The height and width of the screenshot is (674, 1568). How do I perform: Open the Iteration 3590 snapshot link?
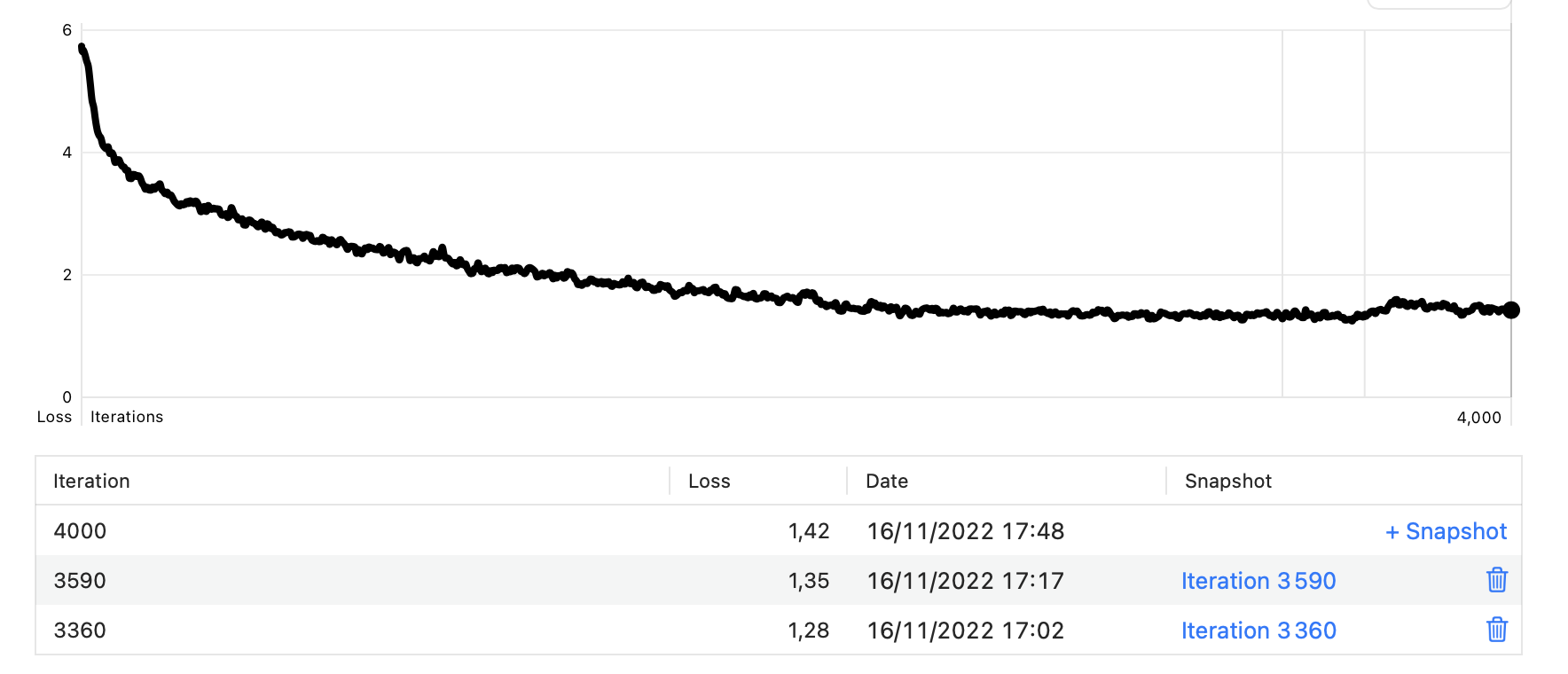coord(1258,581)
